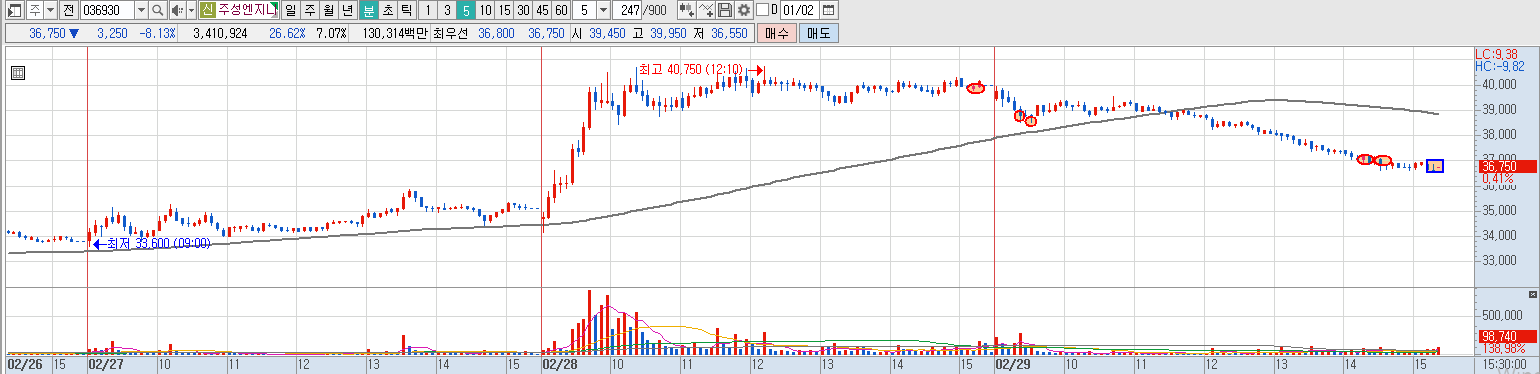Expand the dropdown next to the speaker icon
Image resolution: width=1540 pixels, height=374 pixels.
coord(190,10)
